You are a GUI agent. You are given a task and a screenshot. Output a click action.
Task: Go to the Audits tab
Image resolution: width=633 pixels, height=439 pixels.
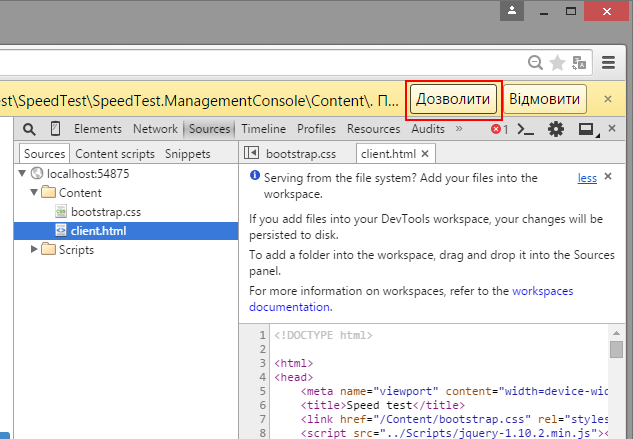coord(428,129)
